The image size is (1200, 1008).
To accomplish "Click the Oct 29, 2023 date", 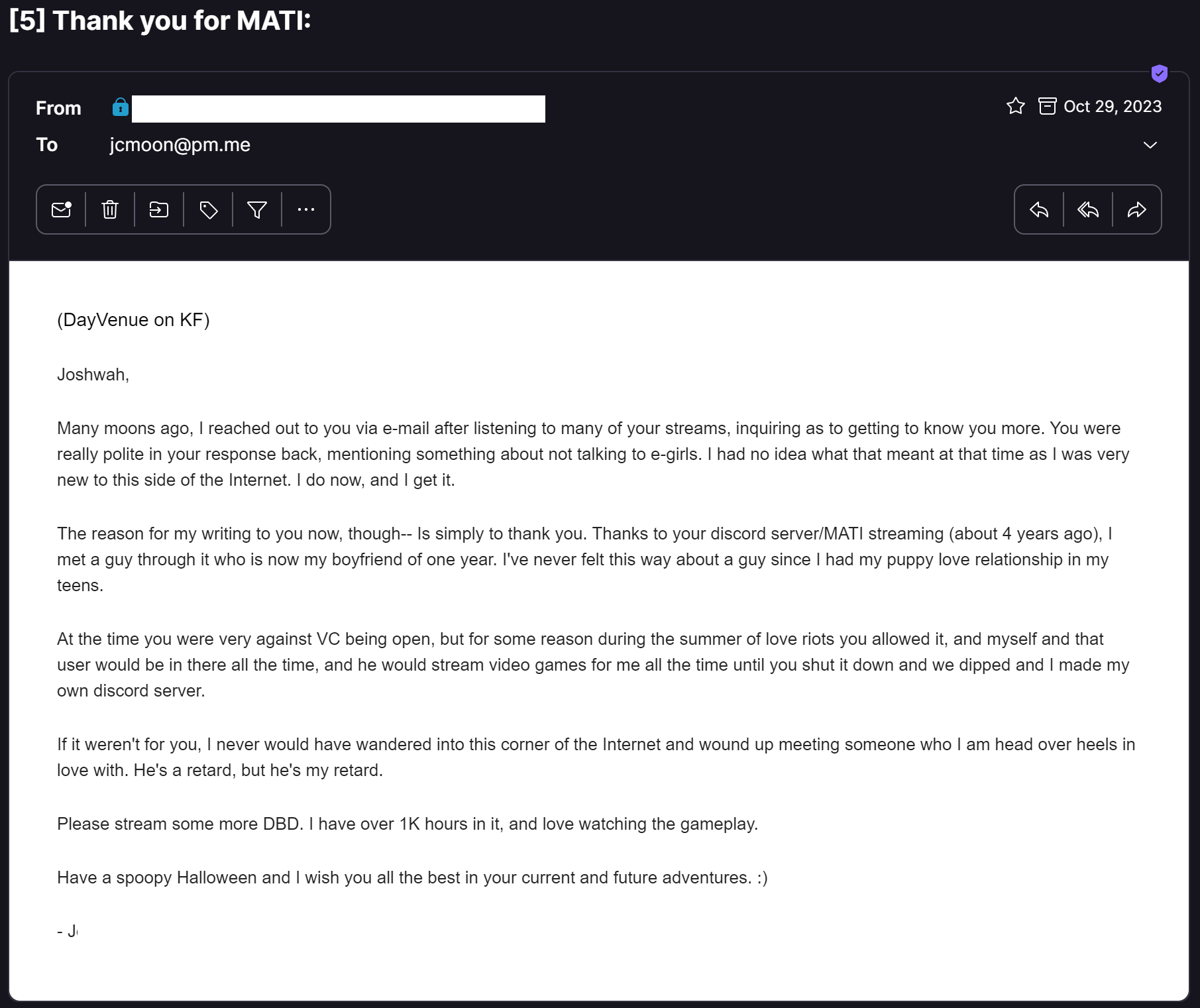I will click(1113, 107).
